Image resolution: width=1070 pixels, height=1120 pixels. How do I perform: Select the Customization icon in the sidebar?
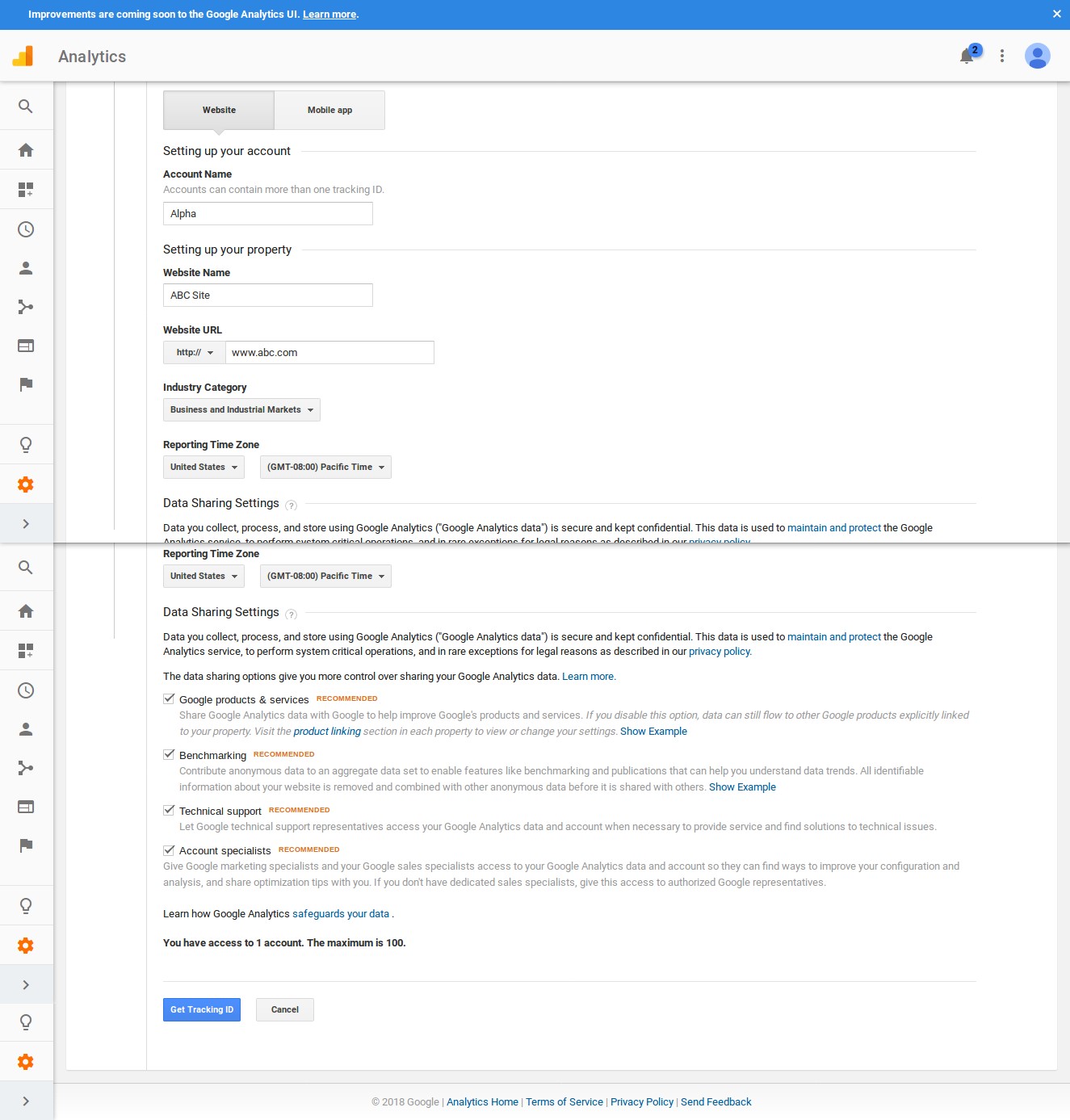(26, 189)
